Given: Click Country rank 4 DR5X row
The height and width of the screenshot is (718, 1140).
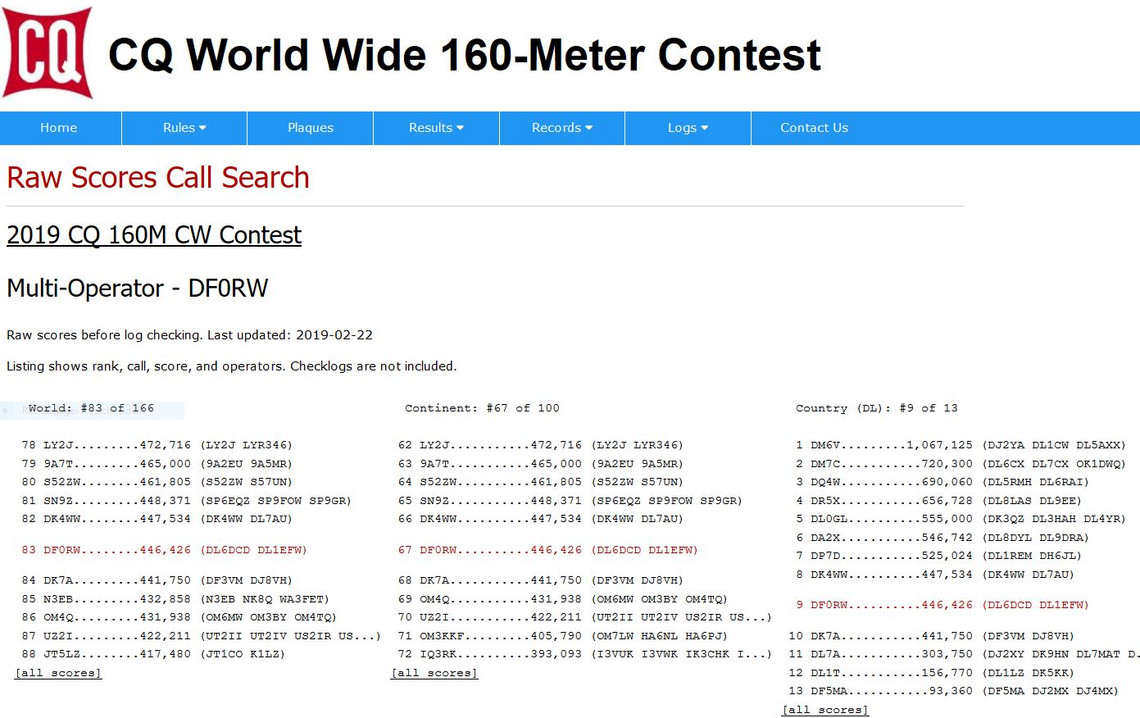Looking at the screenshot, I should coord(939,501).
